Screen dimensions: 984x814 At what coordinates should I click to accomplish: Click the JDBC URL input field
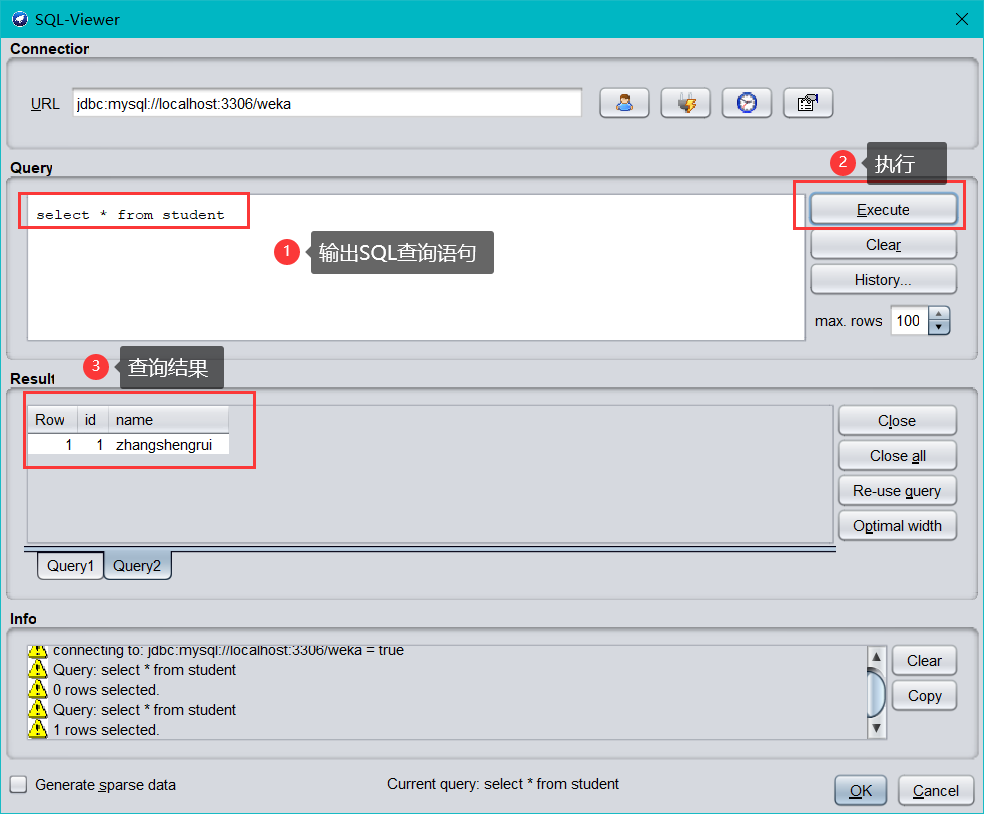(x=327, y=104)
